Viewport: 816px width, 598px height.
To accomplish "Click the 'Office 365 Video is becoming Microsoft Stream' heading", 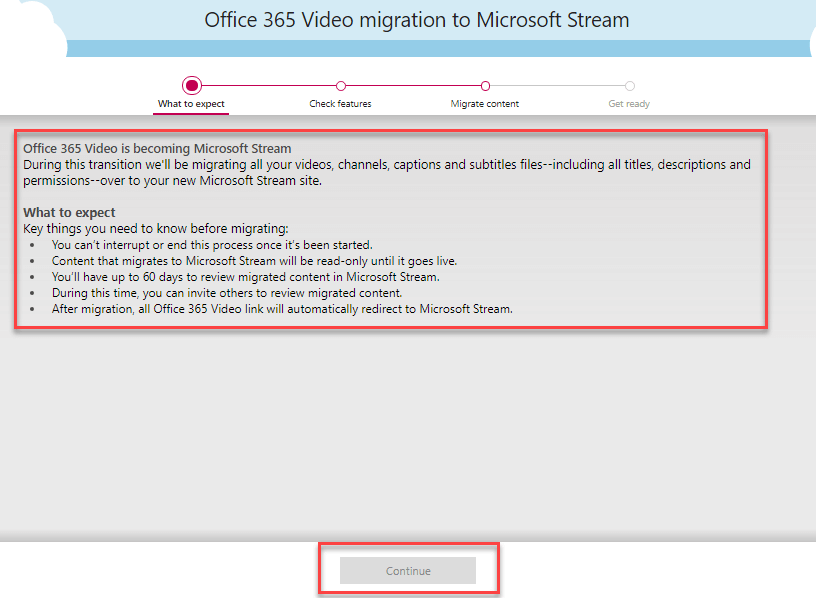I will coord(157,149).
